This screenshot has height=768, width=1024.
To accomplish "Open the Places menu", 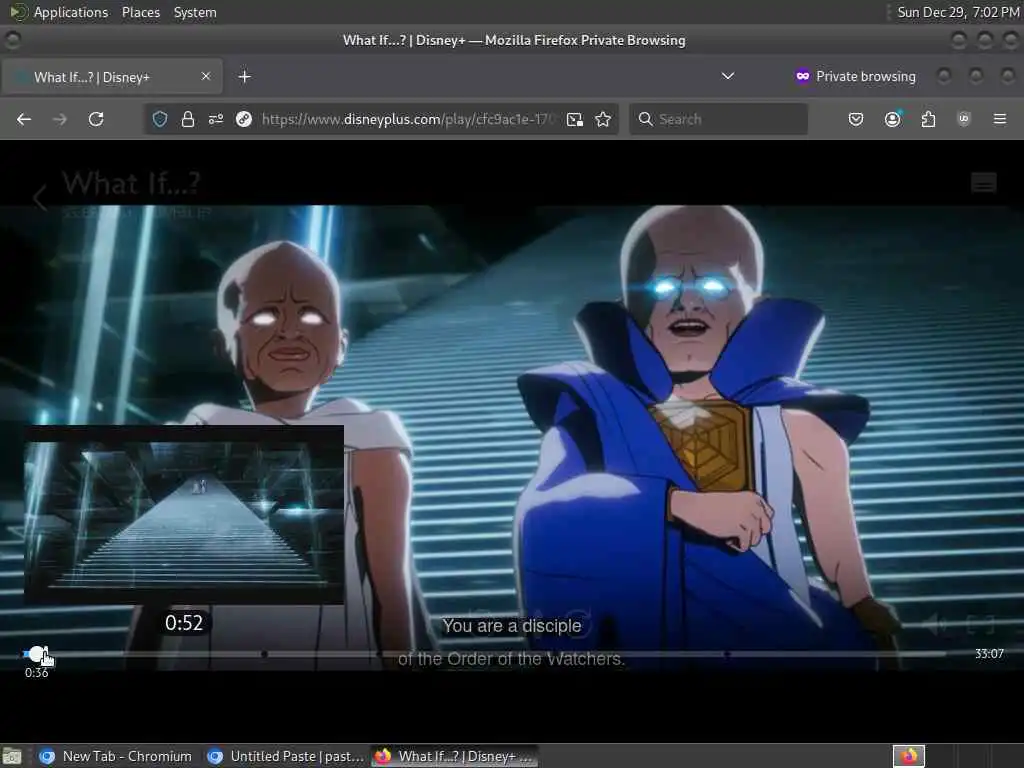I will pos(140,12).
